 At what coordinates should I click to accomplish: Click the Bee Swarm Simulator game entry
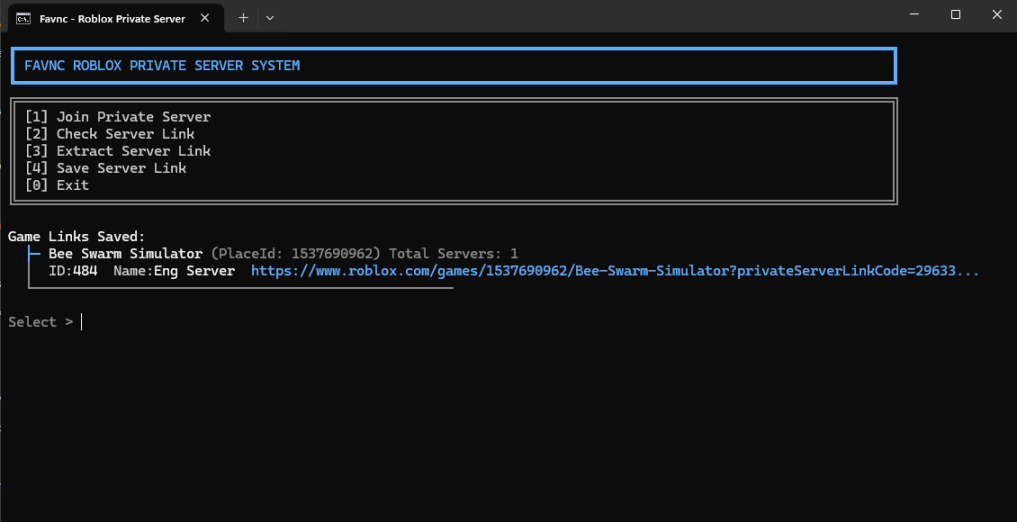coord(125,254)
